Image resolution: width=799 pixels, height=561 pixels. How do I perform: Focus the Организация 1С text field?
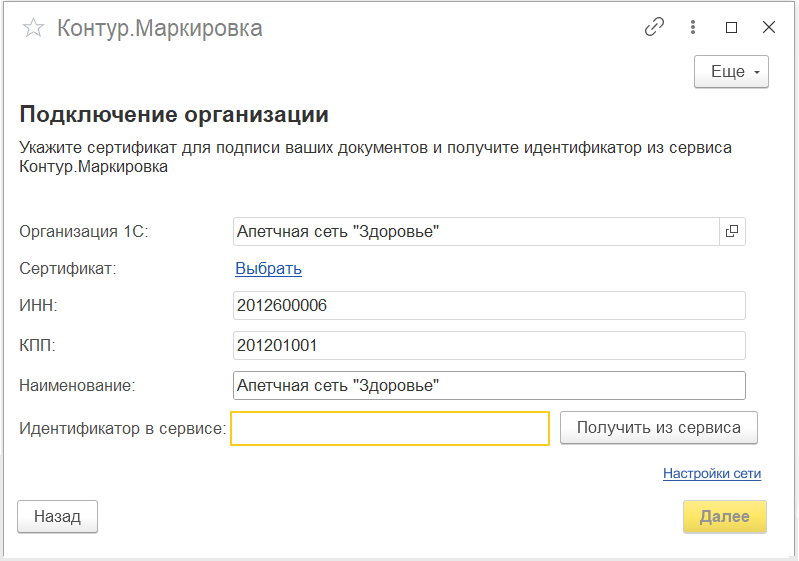tap(476, 231)
